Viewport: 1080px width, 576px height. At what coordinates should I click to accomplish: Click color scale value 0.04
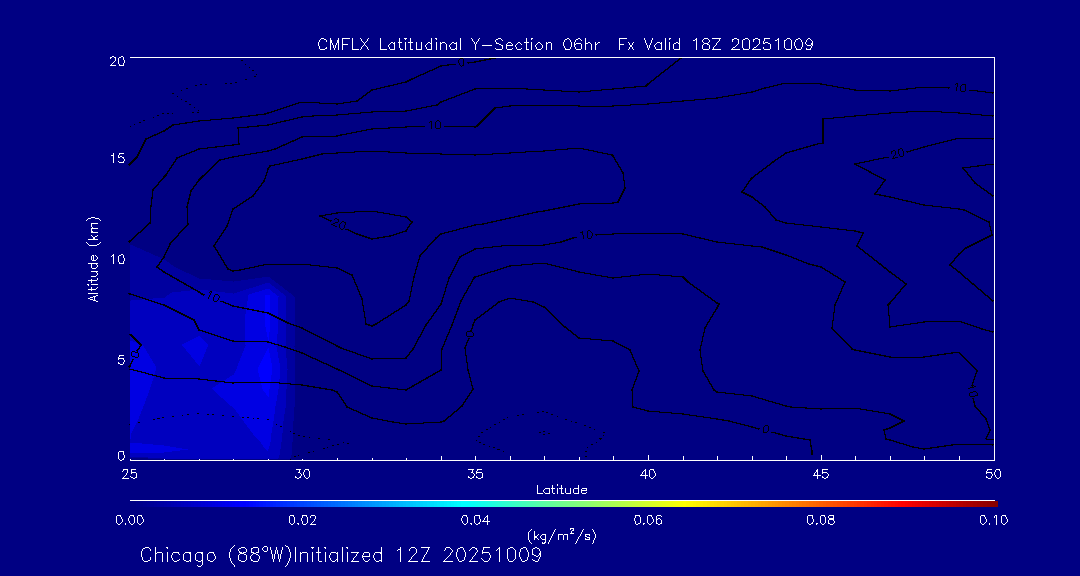[x=475, y=520]
